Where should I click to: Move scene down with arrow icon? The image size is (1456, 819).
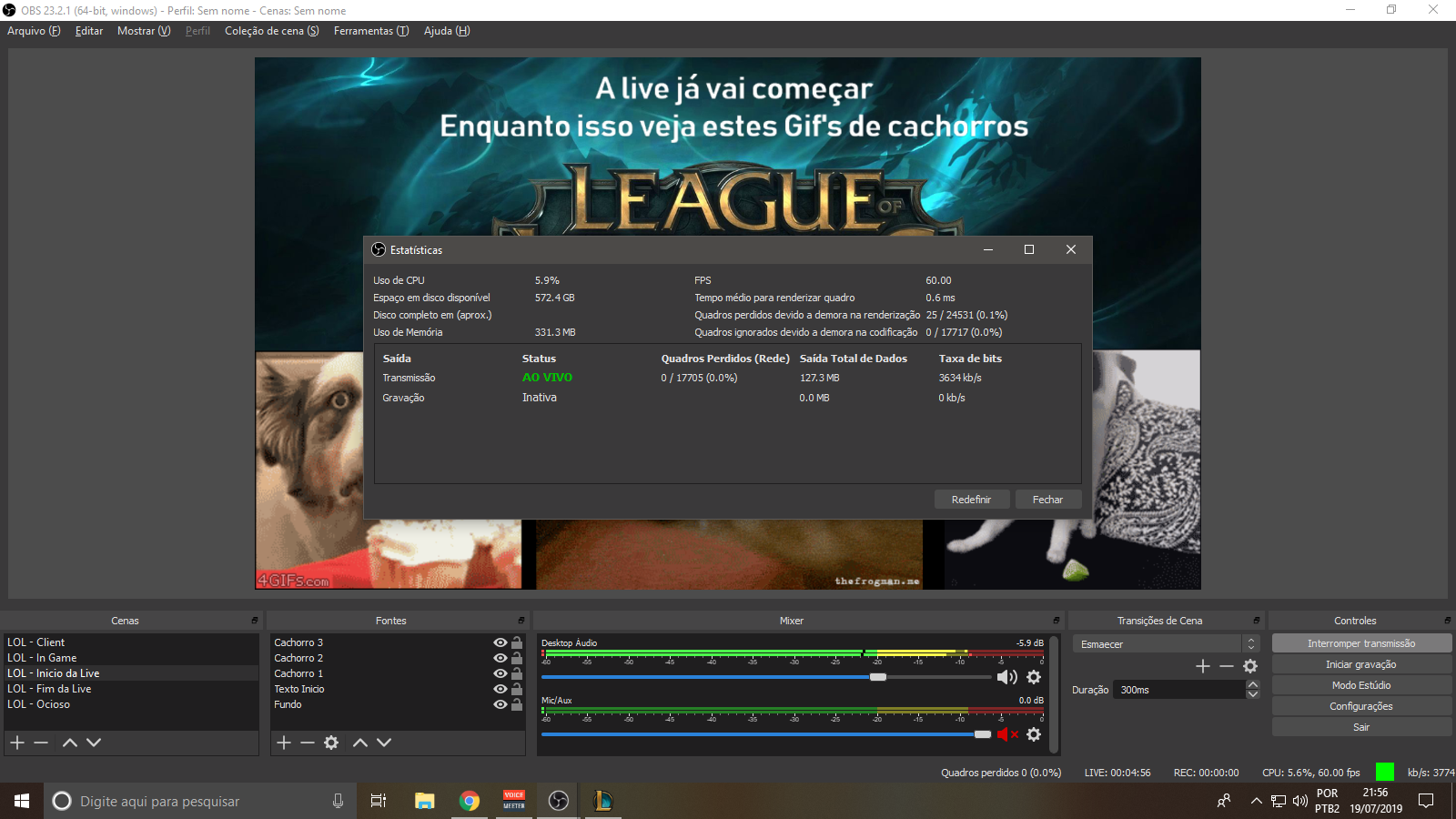tap(94, 743)
